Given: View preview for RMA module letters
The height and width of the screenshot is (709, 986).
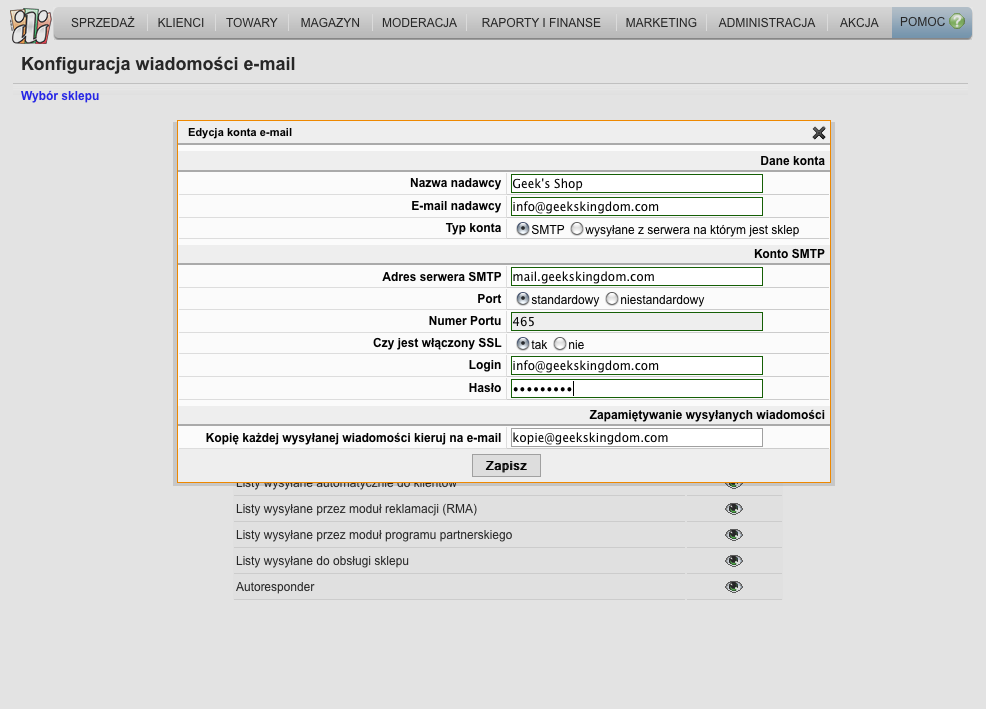Looking at the screenshot, I should coord(734,508).
